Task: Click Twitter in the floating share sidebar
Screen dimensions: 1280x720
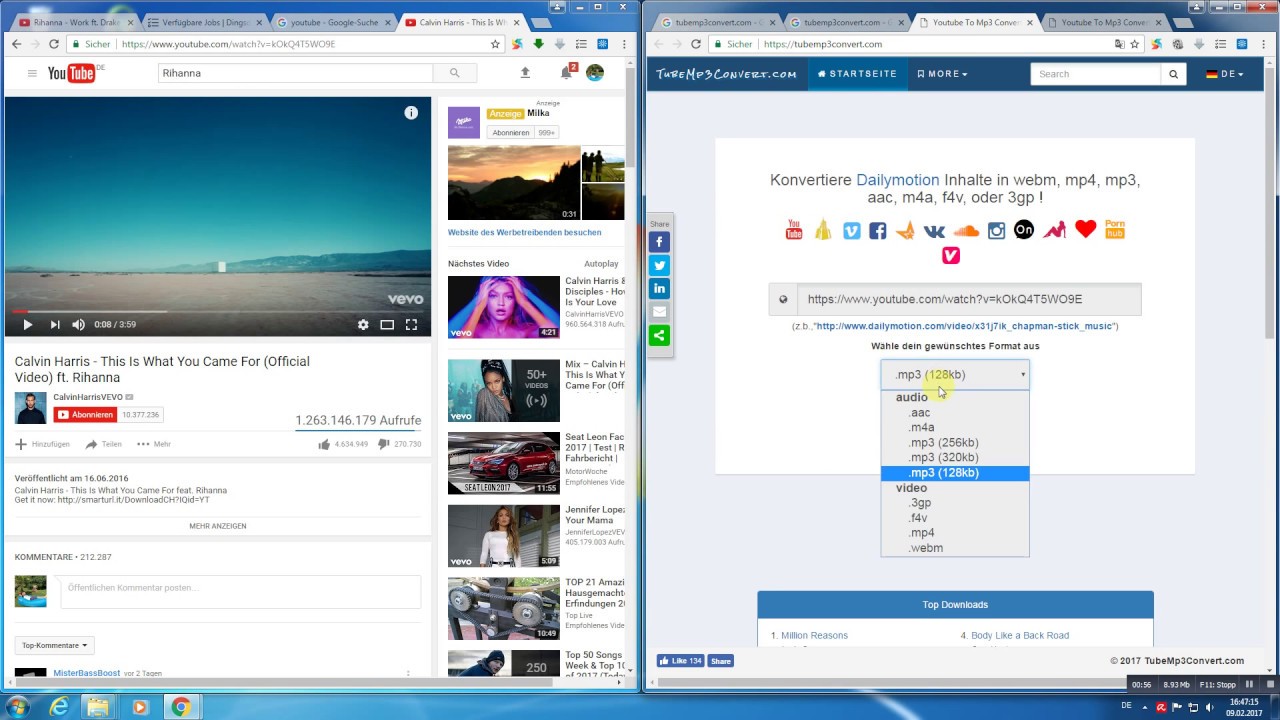Action: (x=659, y=265)
